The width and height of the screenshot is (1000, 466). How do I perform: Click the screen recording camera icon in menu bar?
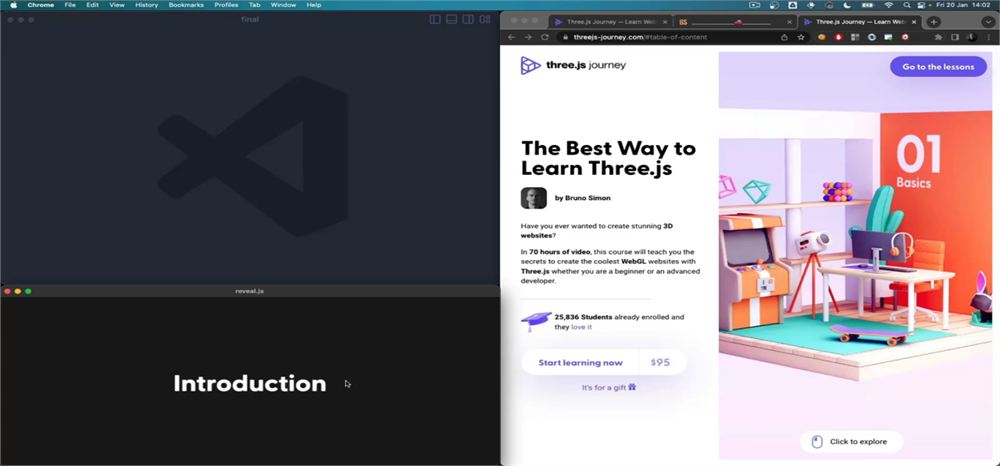point(754,5)
